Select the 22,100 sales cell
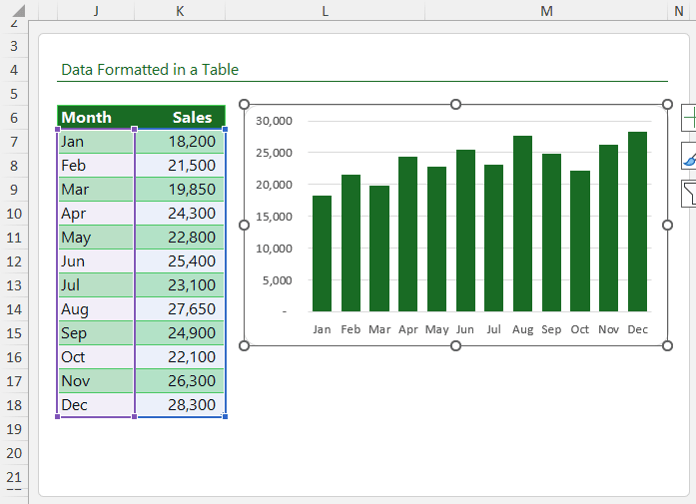Screen dimensions: 696x504 [180, 357]
